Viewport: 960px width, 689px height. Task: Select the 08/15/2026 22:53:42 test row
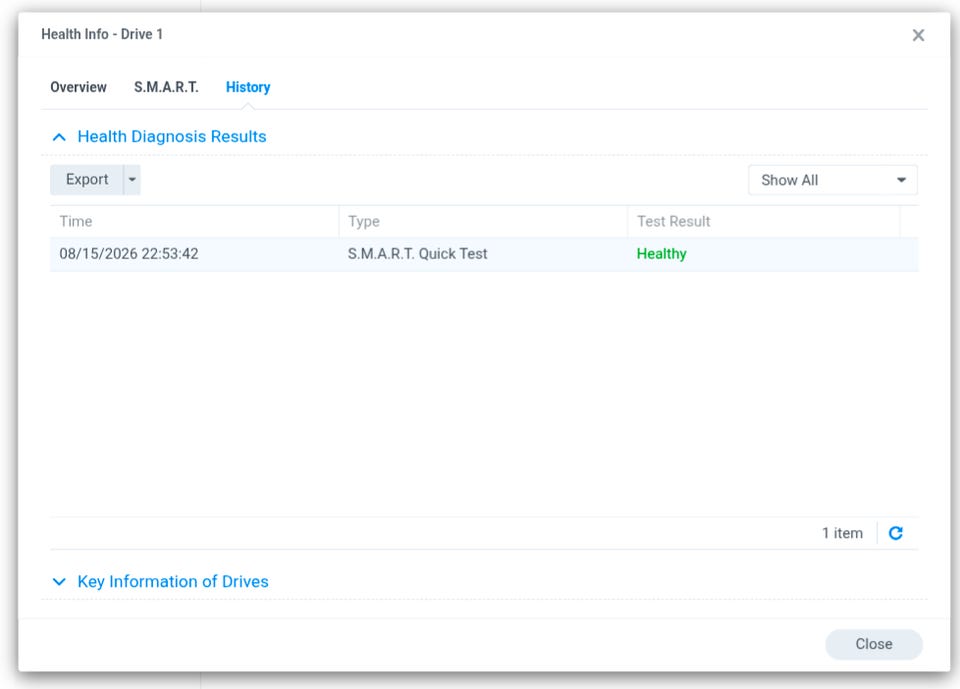[484, 254]
